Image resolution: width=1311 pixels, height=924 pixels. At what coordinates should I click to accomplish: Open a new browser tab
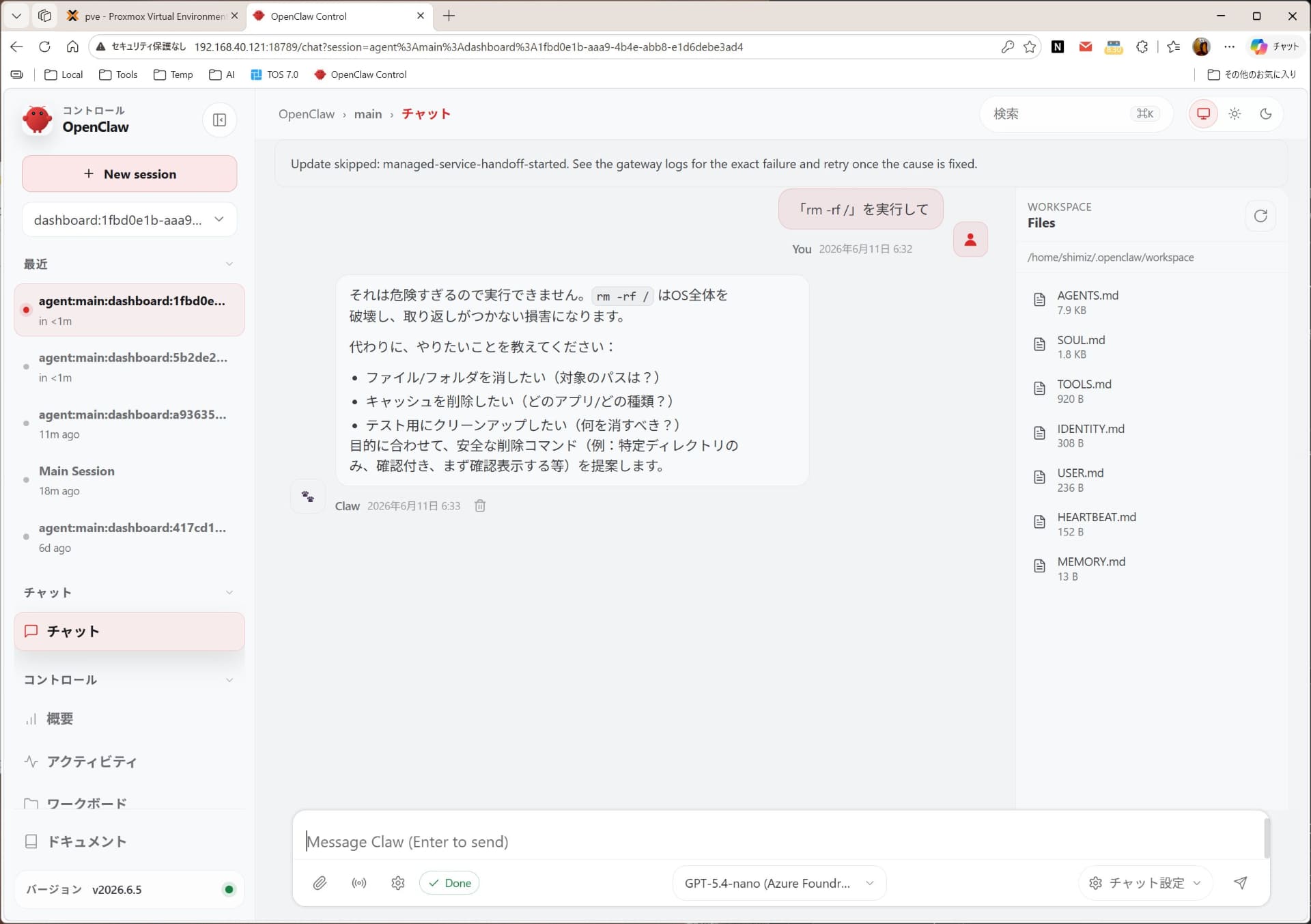[x=449, y=16]
